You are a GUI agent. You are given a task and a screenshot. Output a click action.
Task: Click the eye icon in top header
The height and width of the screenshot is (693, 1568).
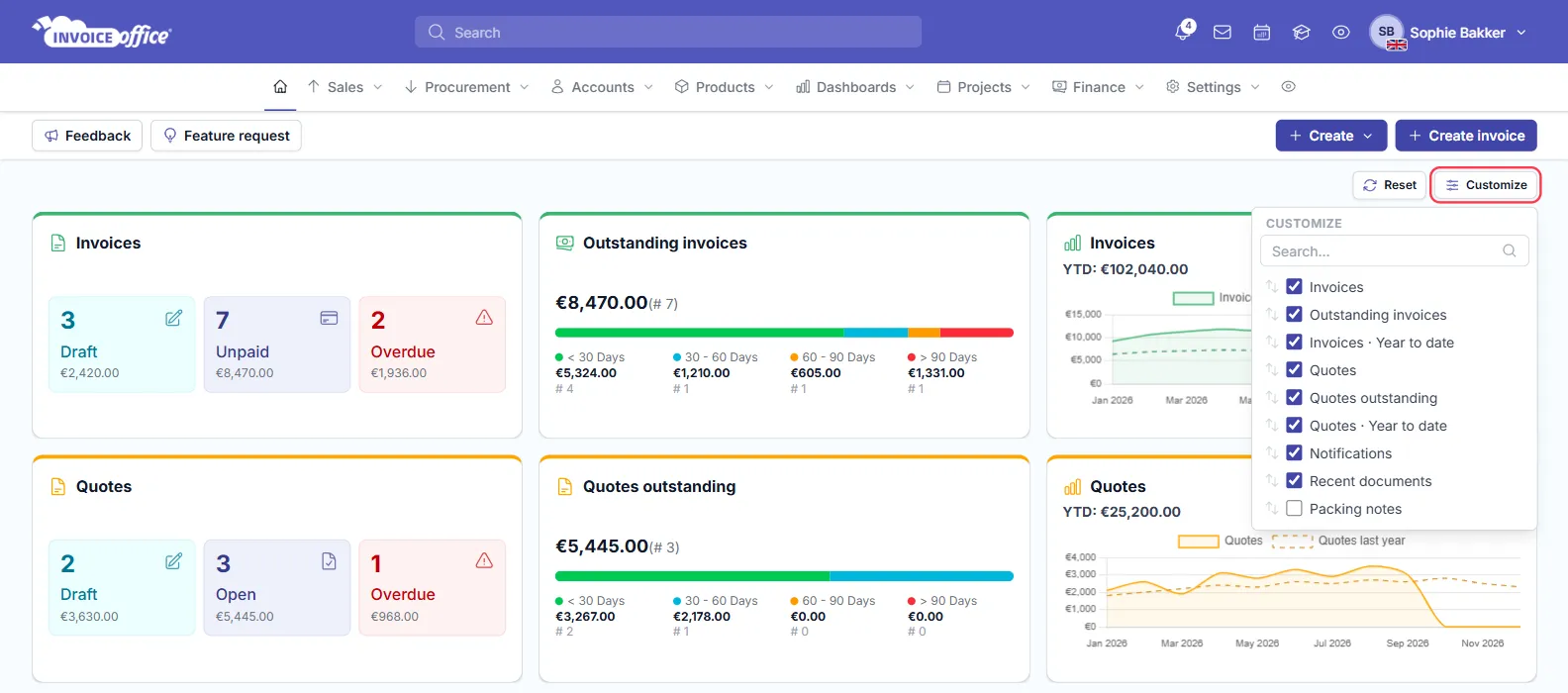1341,33
